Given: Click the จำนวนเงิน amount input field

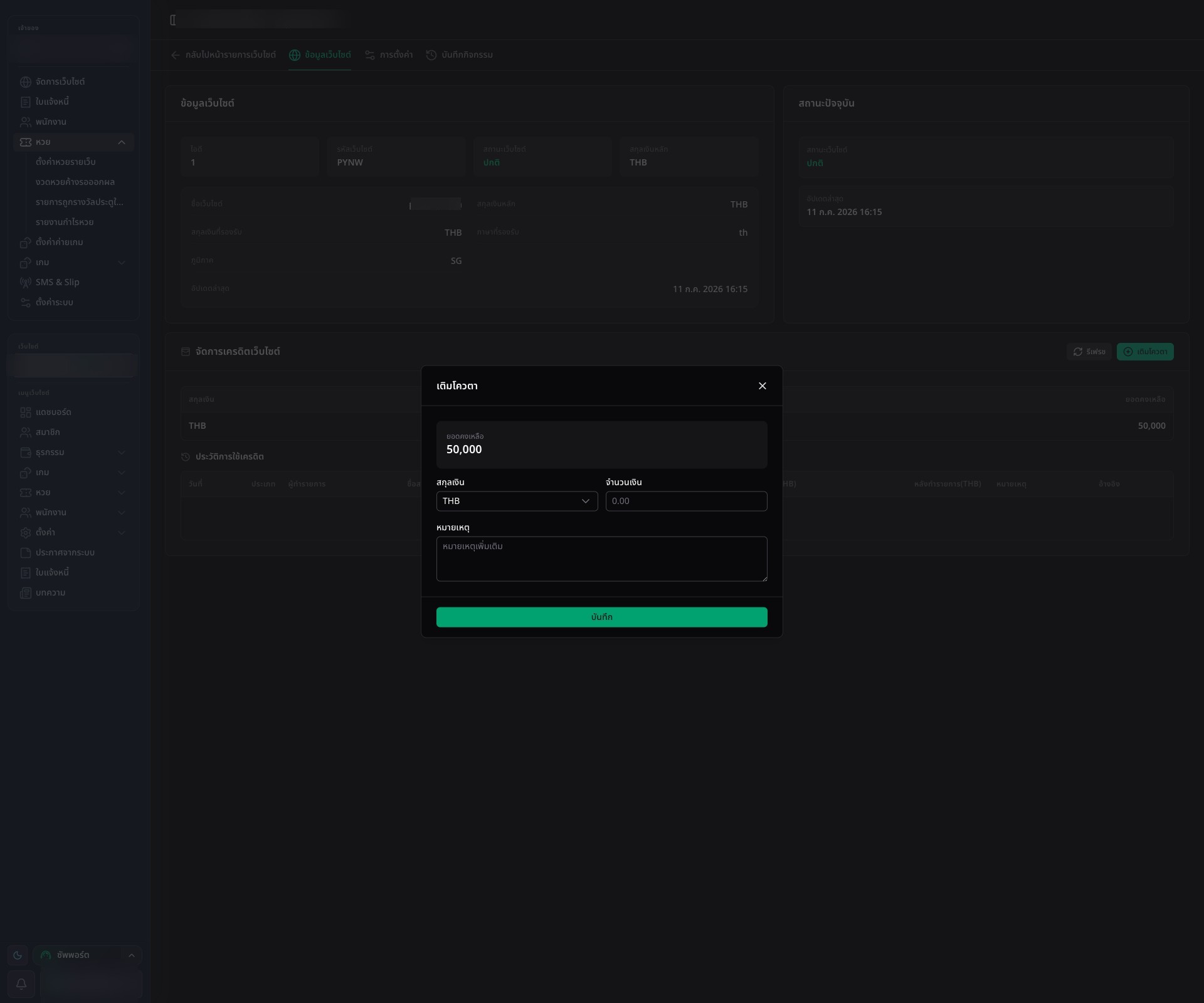Looking at the screenshot, I should pos(686,501).
